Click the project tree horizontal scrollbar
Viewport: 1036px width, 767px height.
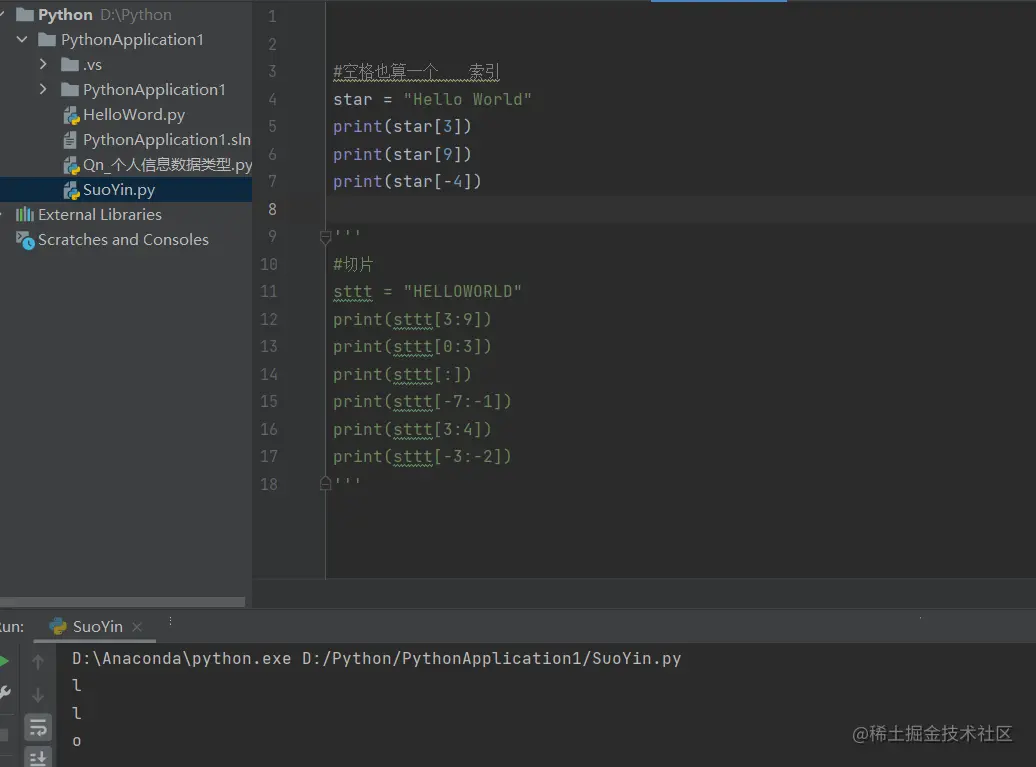coord(122,602)
